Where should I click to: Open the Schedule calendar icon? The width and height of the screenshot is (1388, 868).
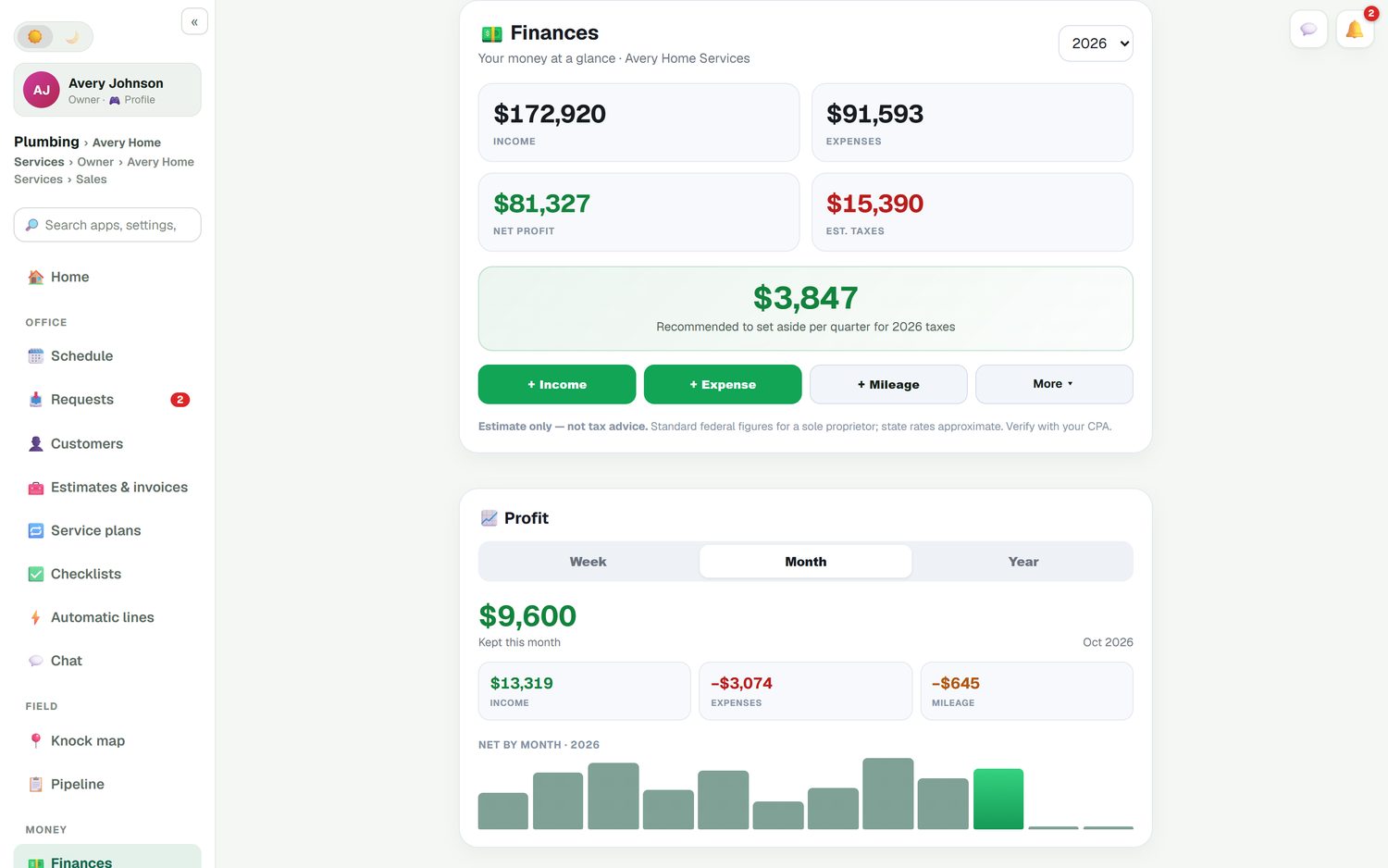pyautogui.click(x=36, y=356)
